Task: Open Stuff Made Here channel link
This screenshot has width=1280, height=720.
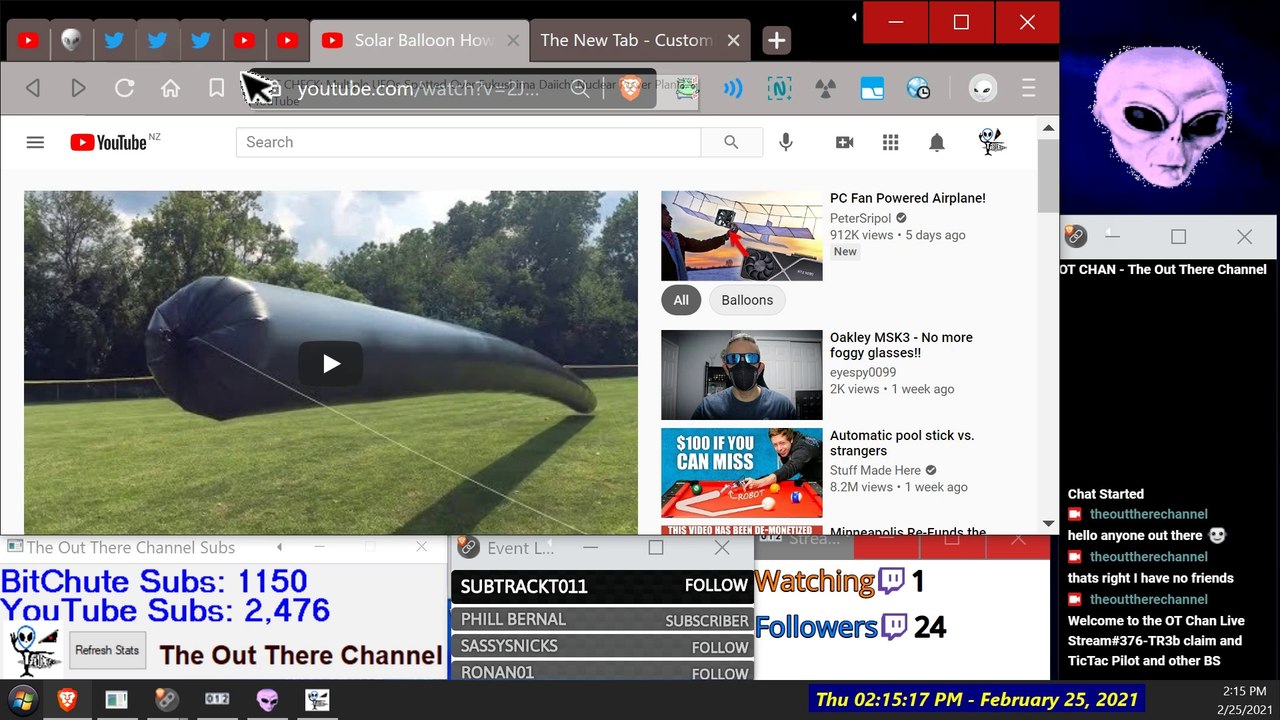Action: click(875, 470)
